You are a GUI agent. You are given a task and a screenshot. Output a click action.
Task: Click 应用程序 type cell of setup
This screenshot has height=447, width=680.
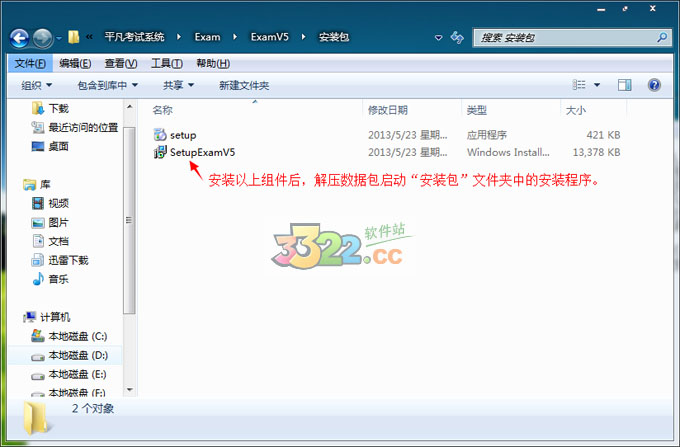(x=487, y=135)
